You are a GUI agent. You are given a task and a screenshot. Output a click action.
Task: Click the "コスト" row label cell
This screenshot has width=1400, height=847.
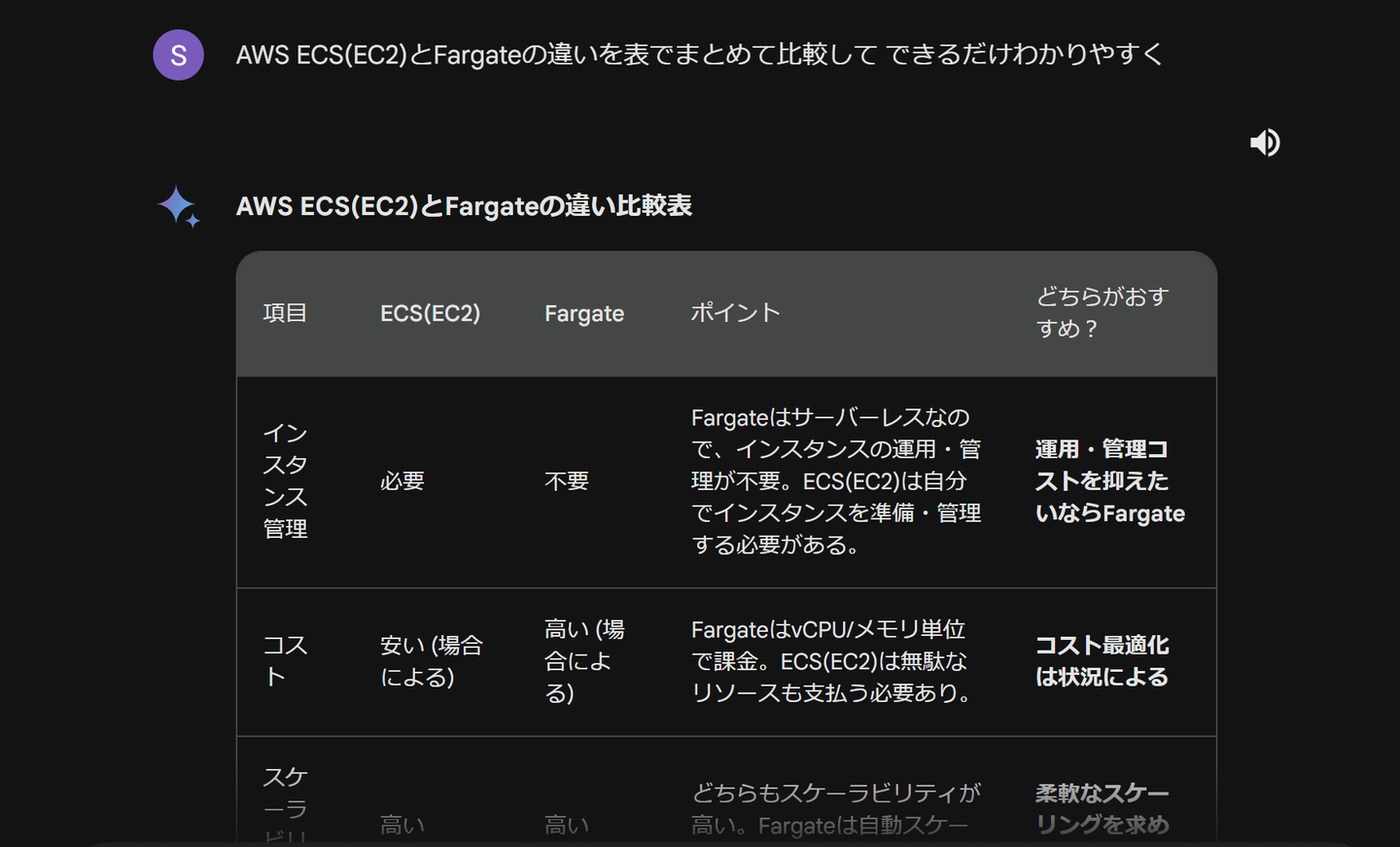pyautogui.click(x=285, y=661)
